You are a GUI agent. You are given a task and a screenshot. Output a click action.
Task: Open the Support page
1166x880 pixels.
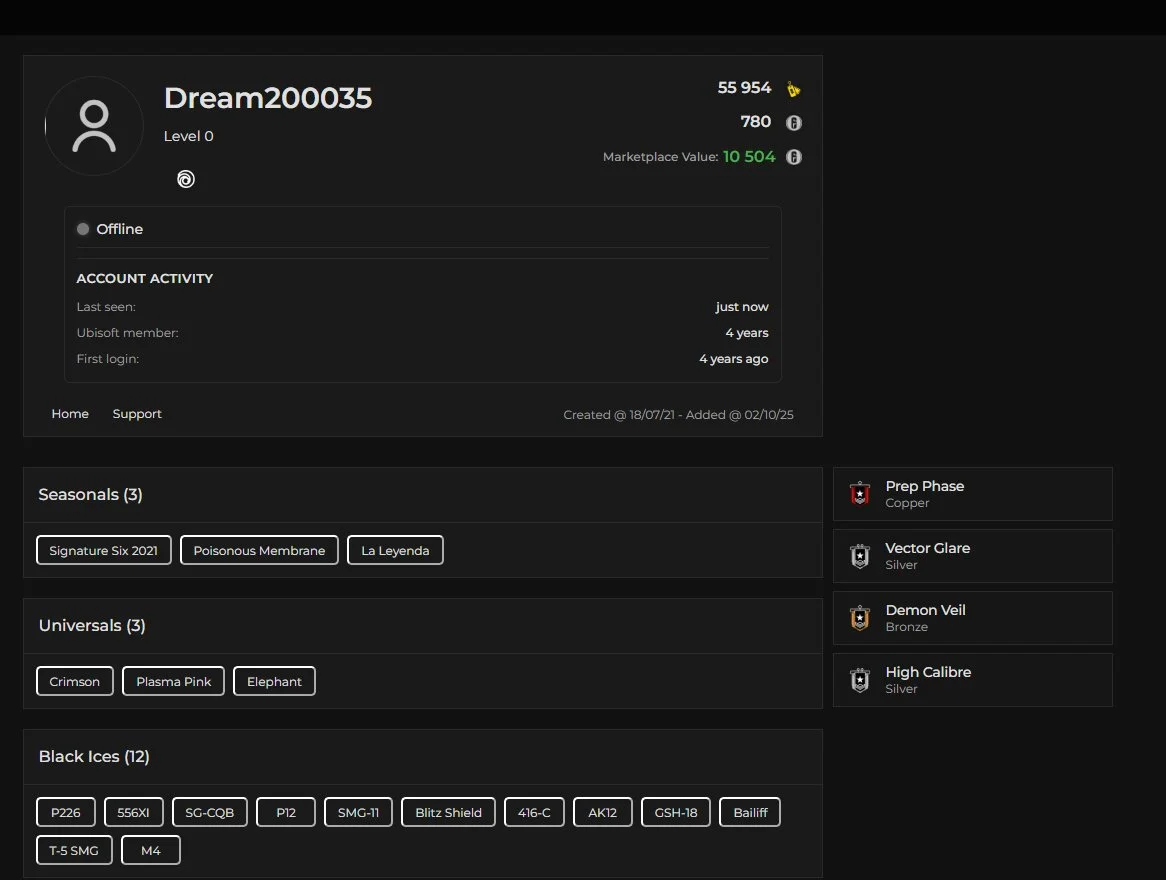(x=137, y=414)
